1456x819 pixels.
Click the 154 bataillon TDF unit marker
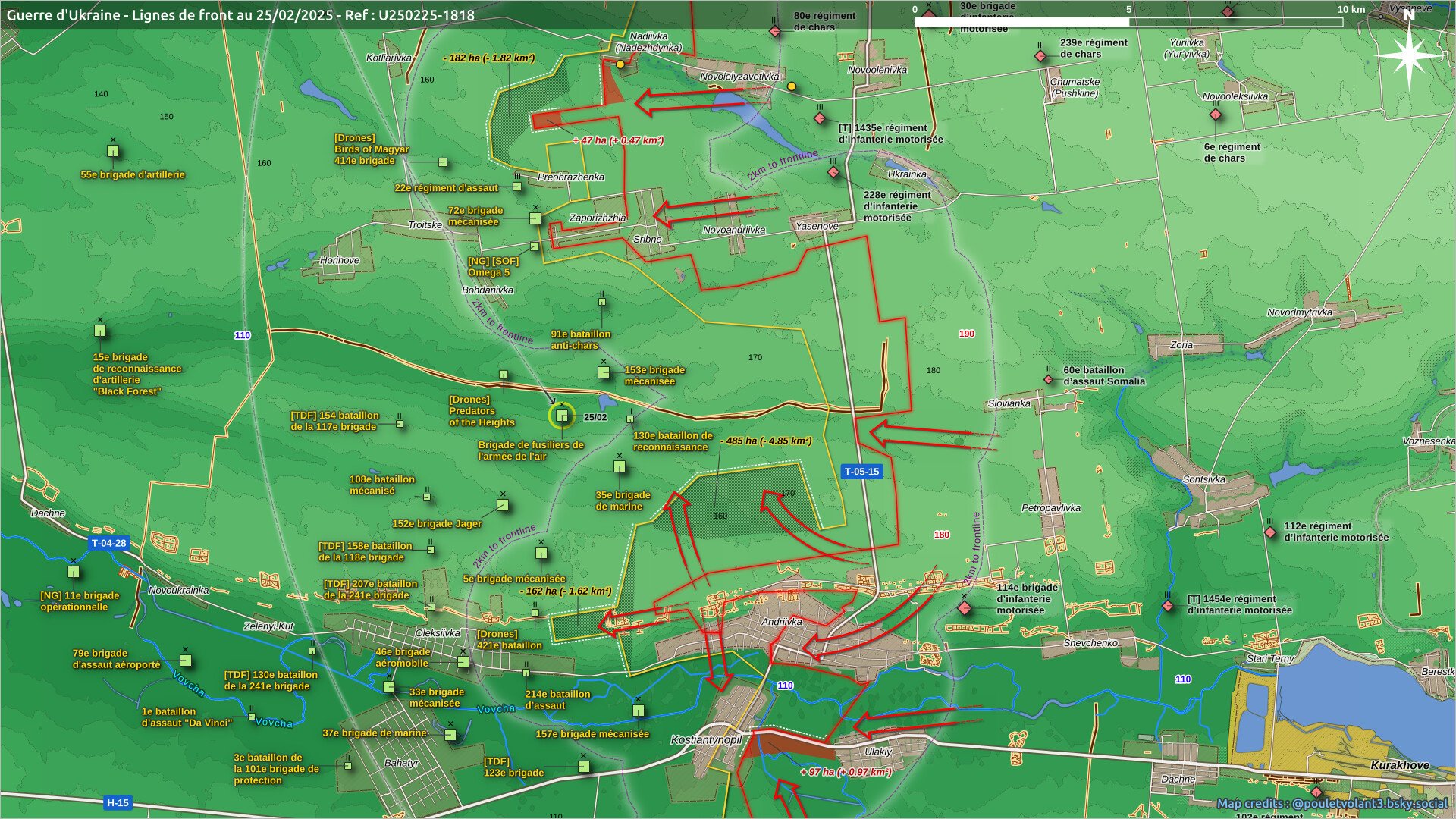pyautogui.click(x=400, y=423)
